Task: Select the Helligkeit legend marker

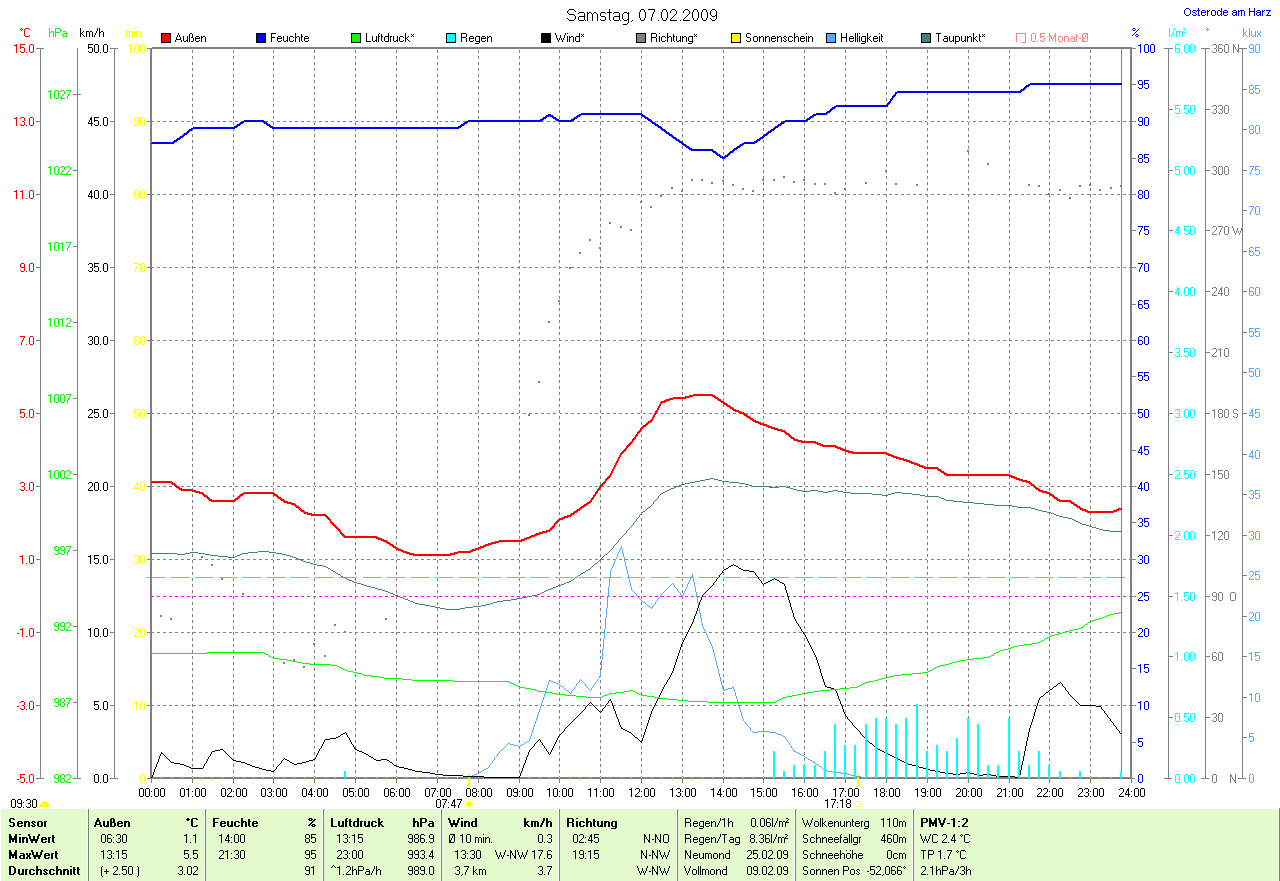Action: coord(831,38)
